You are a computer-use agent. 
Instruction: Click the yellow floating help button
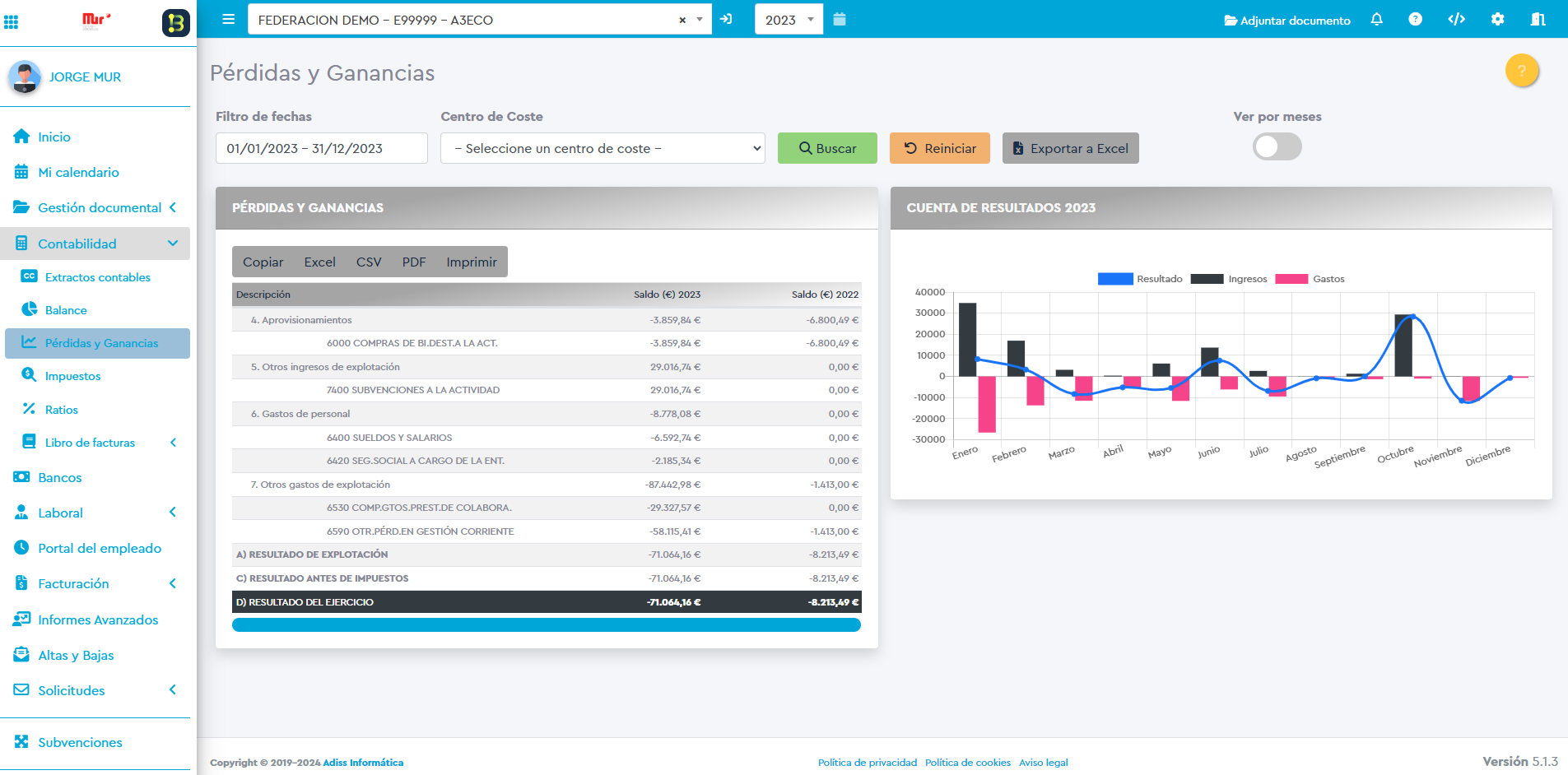coord(1521,71)
